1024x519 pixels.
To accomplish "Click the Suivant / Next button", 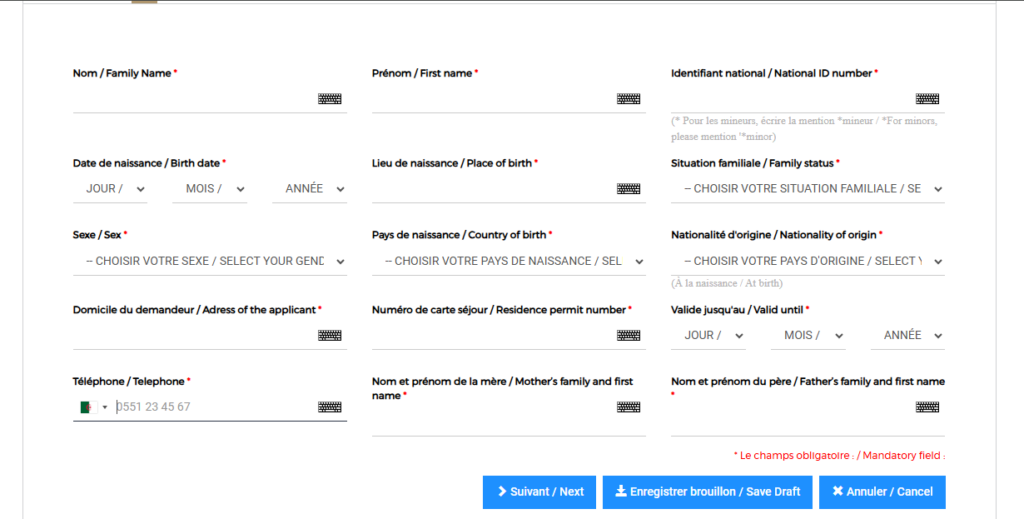I will click(540, 492).
